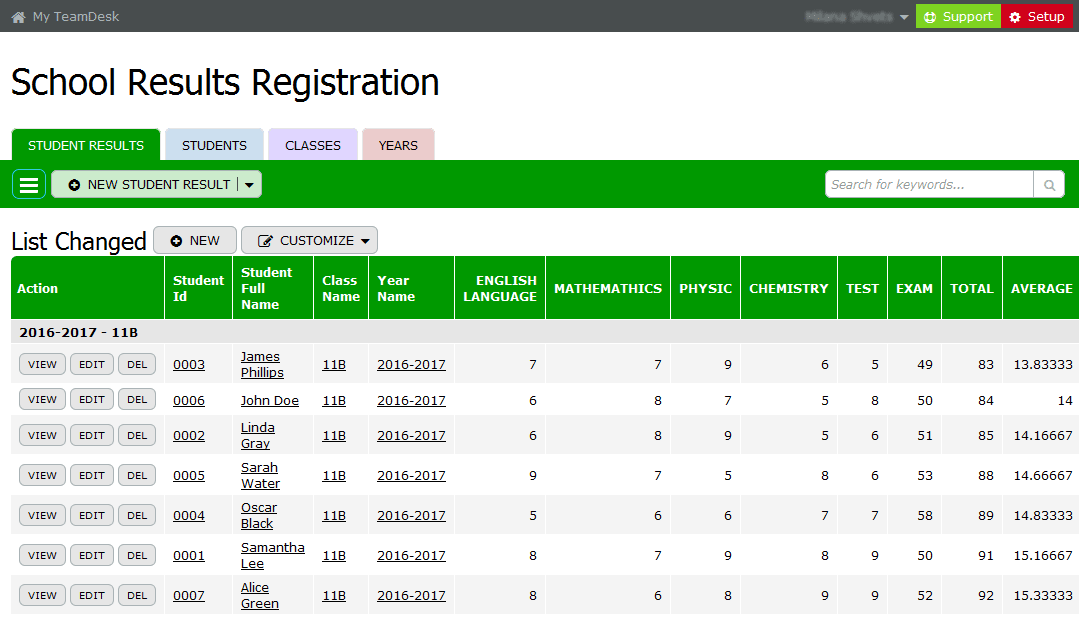Click into the keyword search field
This screenshot has height=620, width=1079.
(x=929, y=185)
